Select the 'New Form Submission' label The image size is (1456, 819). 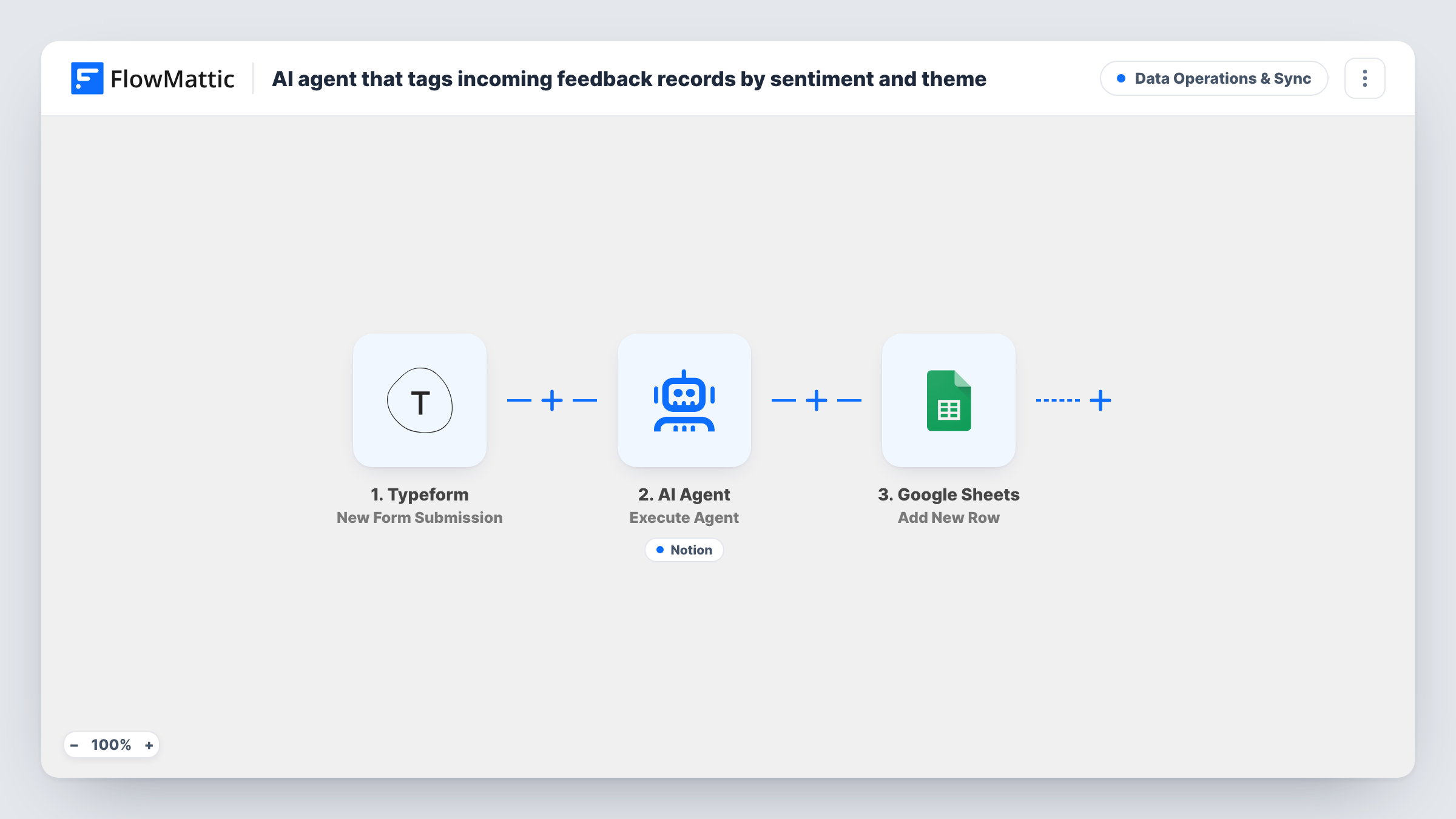420,517
